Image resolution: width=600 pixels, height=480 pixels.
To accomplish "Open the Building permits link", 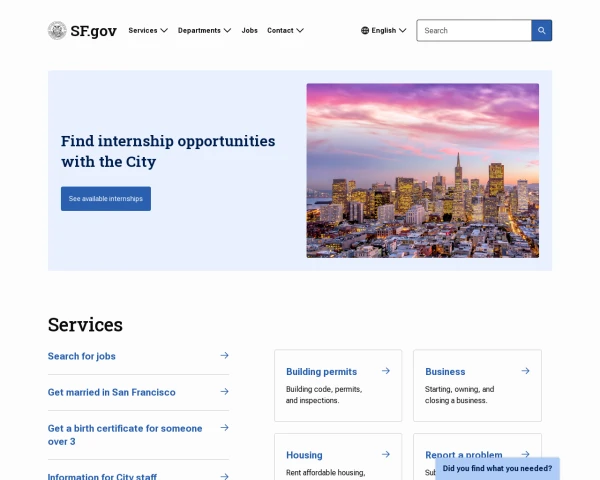I will pyautogui.click(x=321, y=371).
